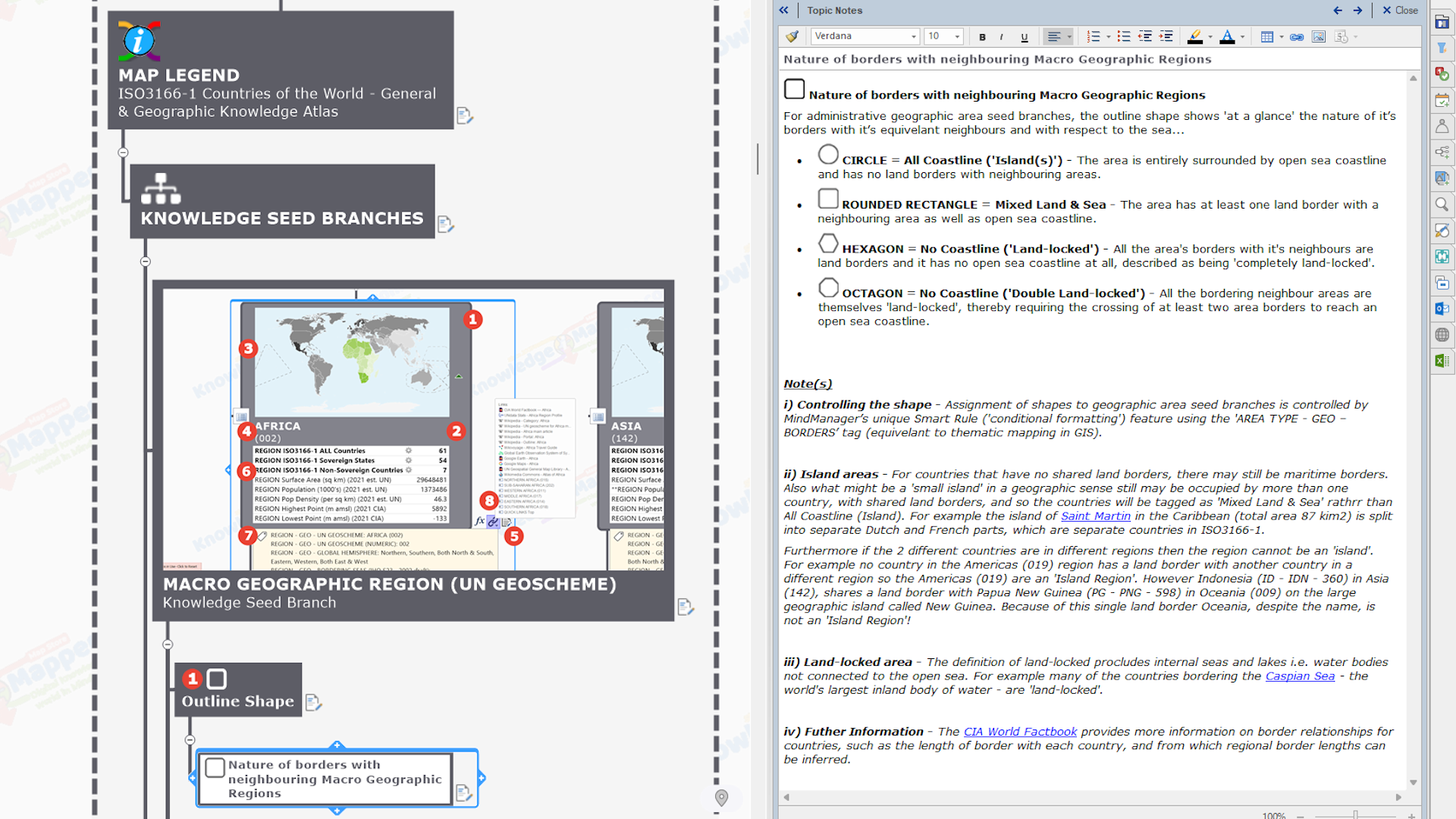Screen dimensions: 1456x819
Task: Open notes icon beside MAP LEGEND topic
Action: point(465,115)
